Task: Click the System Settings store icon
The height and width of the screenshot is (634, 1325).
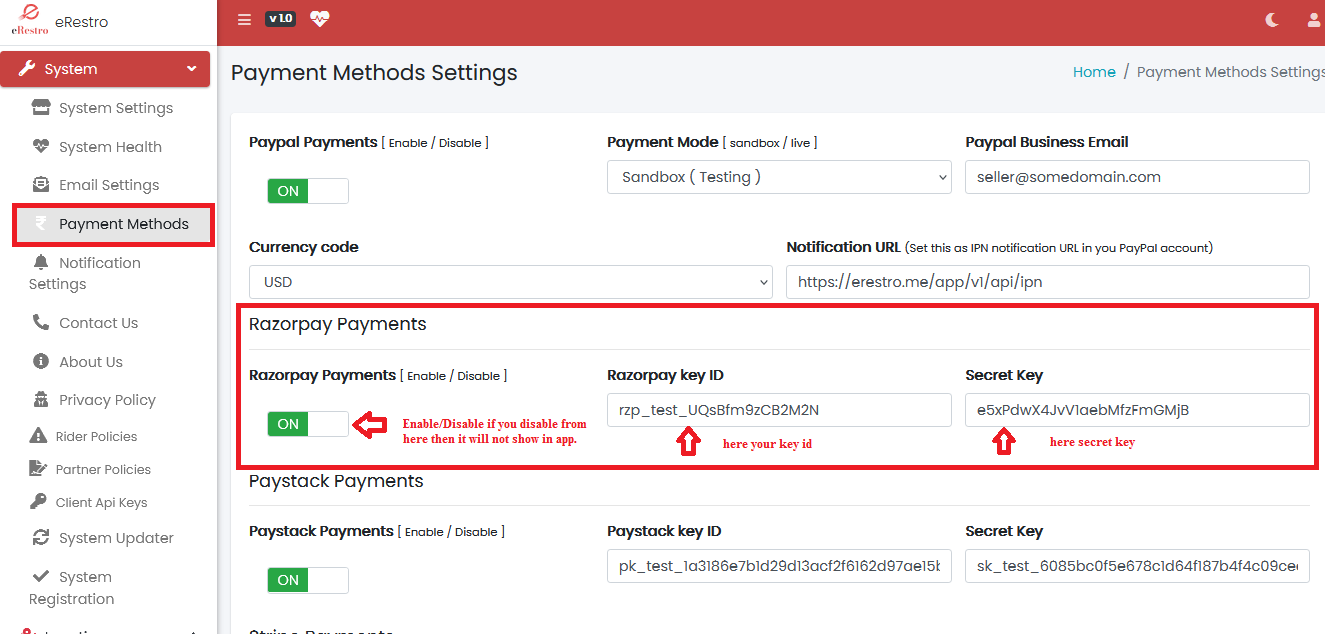Action: pos(41,108)
